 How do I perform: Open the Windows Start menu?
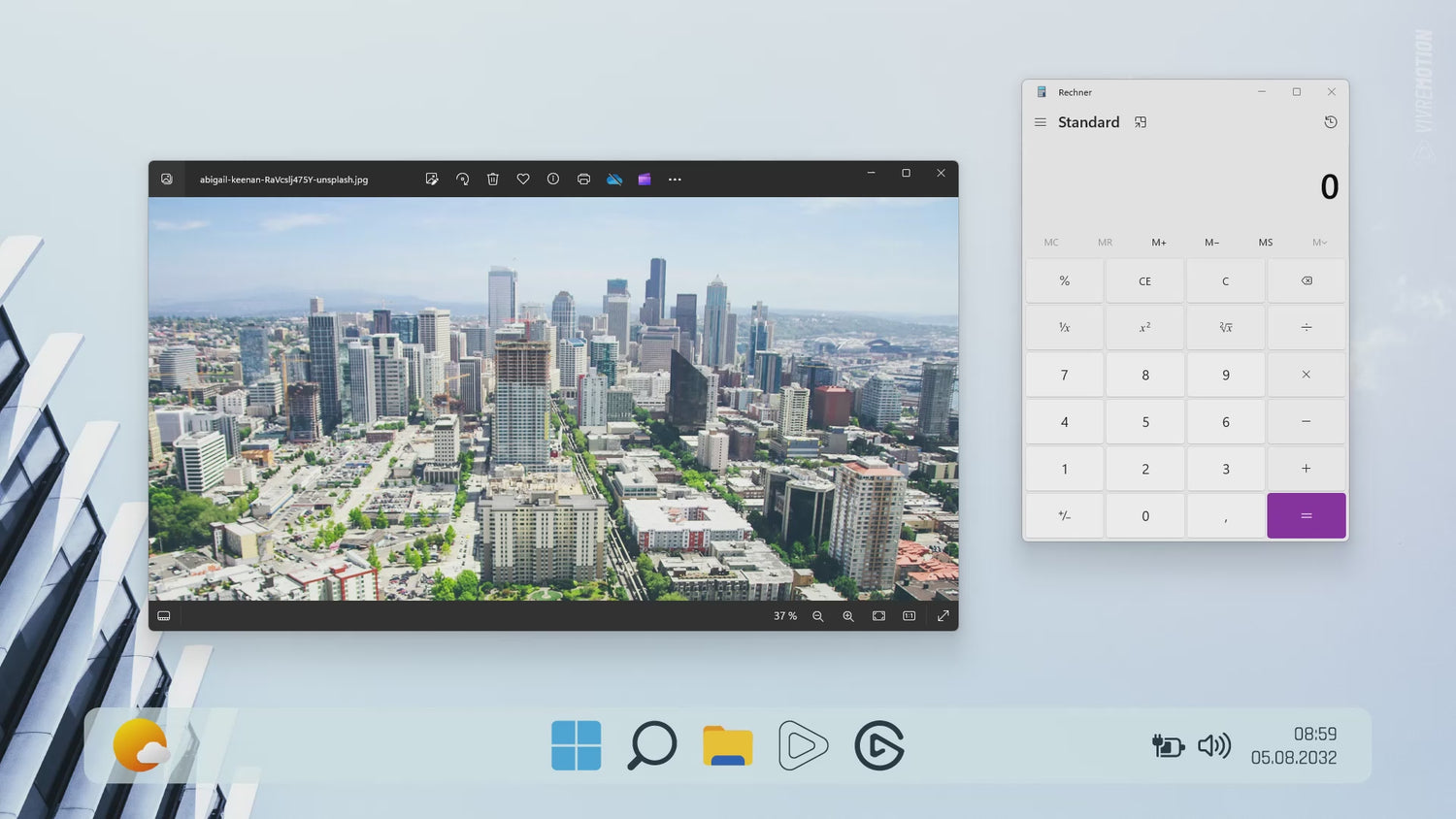(576, 745)
